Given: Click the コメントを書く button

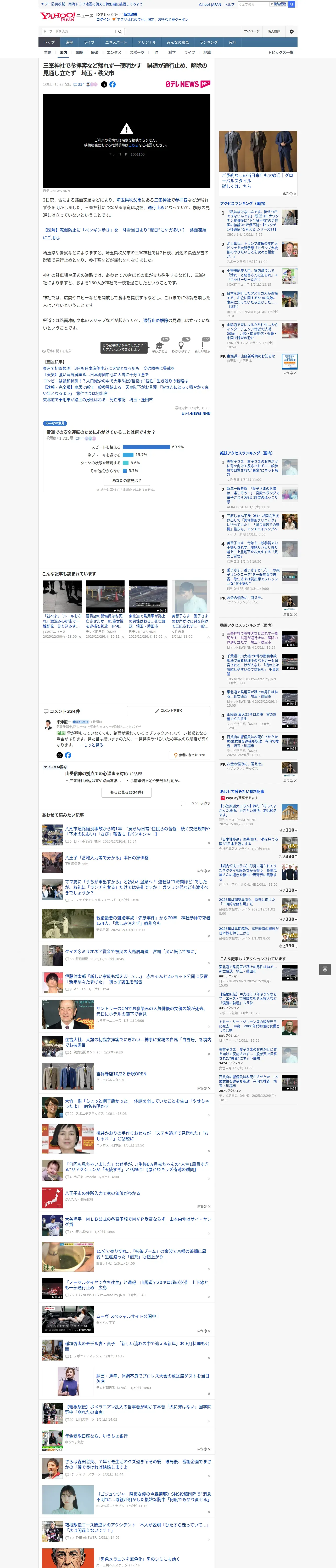Looking at the screenshot, I should point(168,711).
